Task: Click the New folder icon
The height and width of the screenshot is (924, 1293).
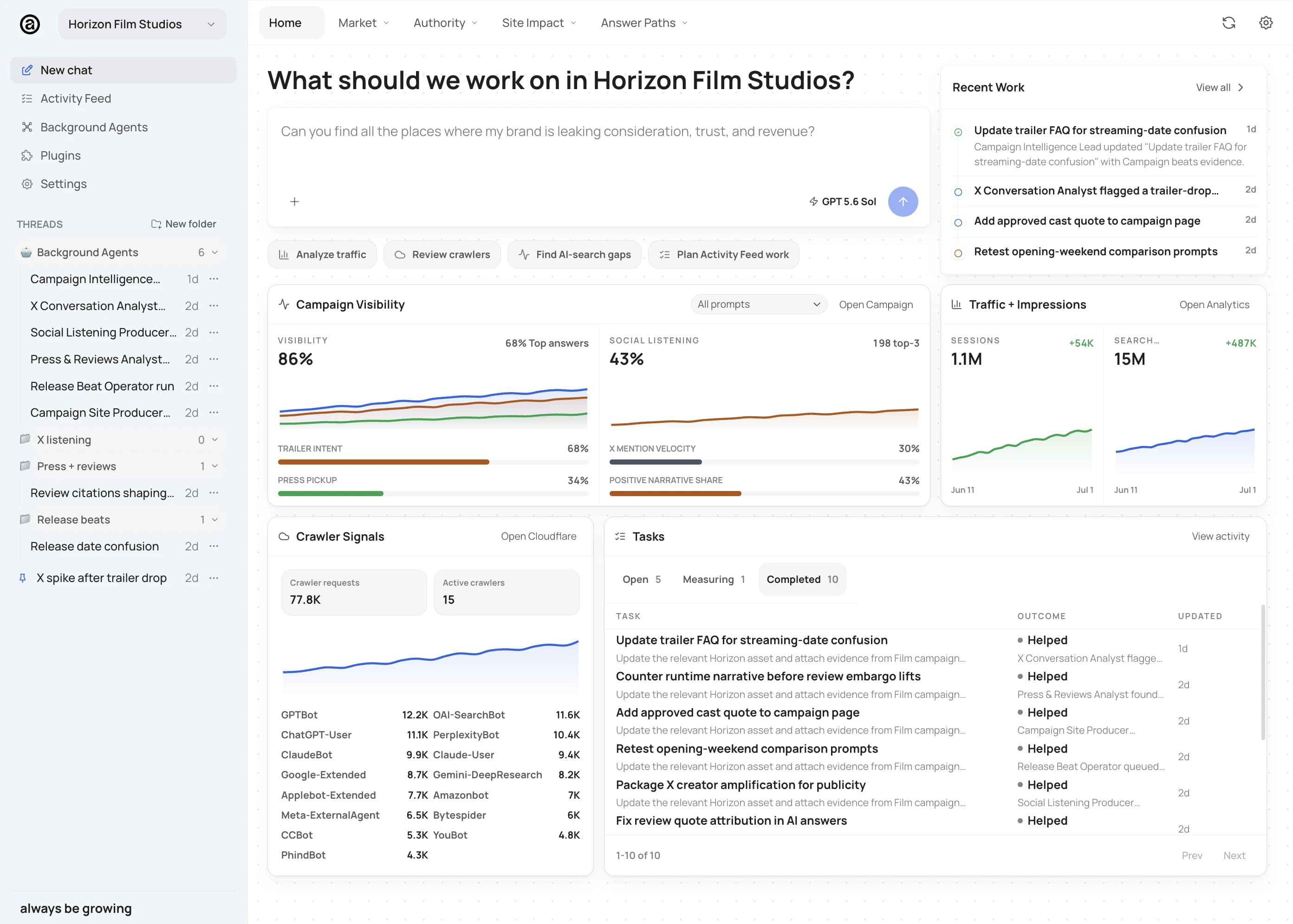Action: pos(156,224)
